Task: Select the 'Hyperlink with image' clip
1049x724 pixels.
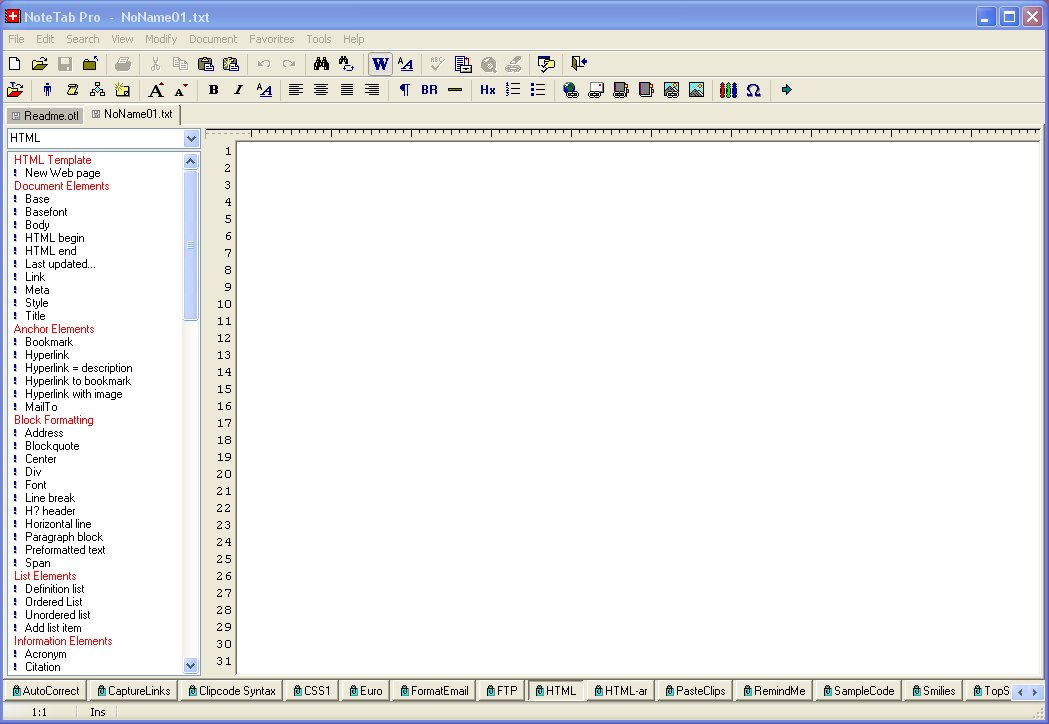Action: (x=74, y=394)
